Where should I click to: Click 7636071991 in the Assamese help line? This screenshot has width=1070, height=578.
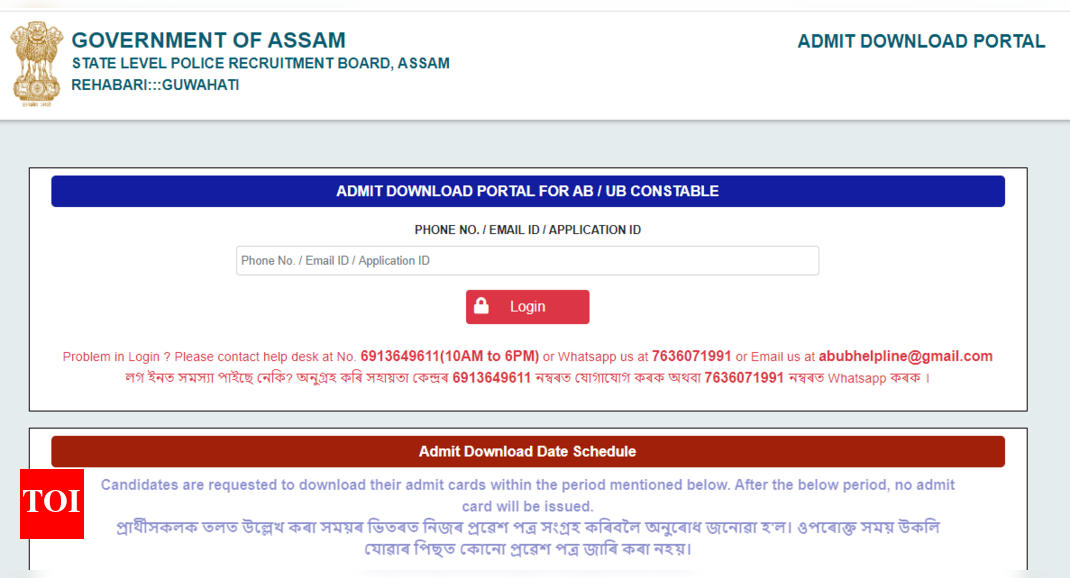(744, 378)
